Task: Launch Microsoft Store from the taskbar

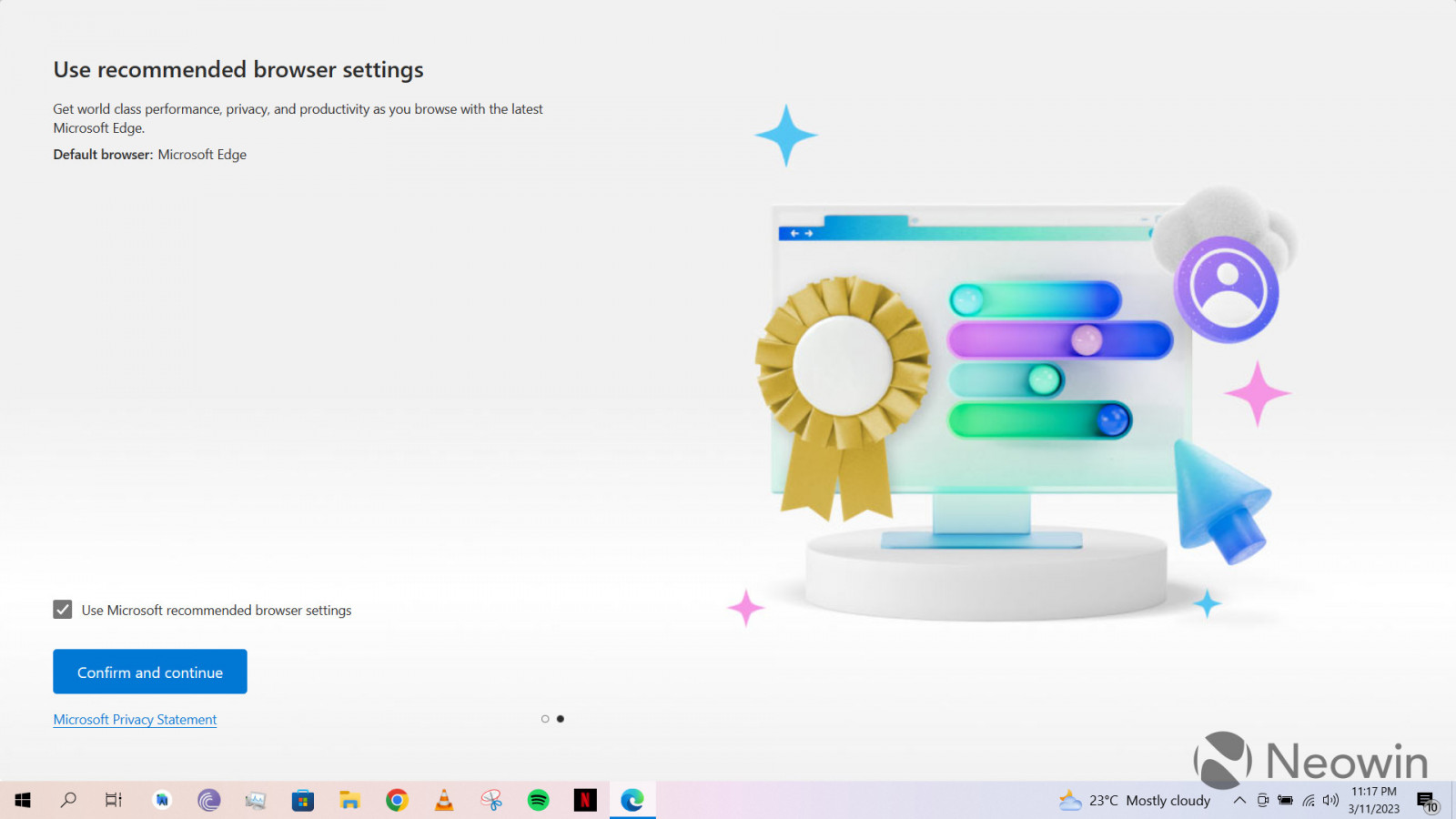Action: 303,800
